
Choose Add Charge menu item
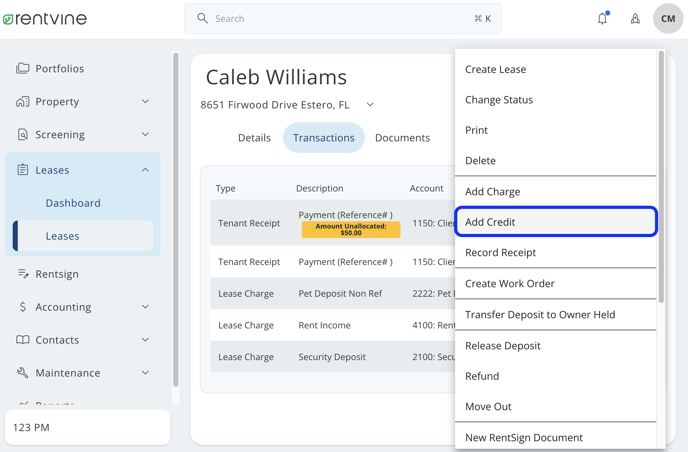pos(555,192)
